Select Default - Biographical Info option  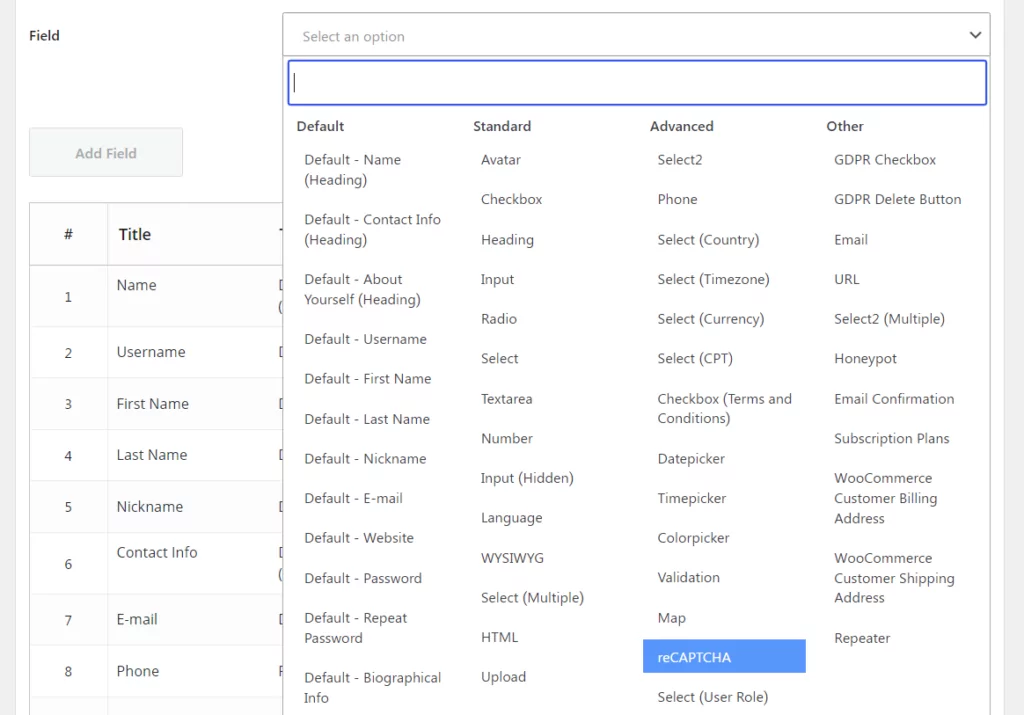tap(372, 688)
